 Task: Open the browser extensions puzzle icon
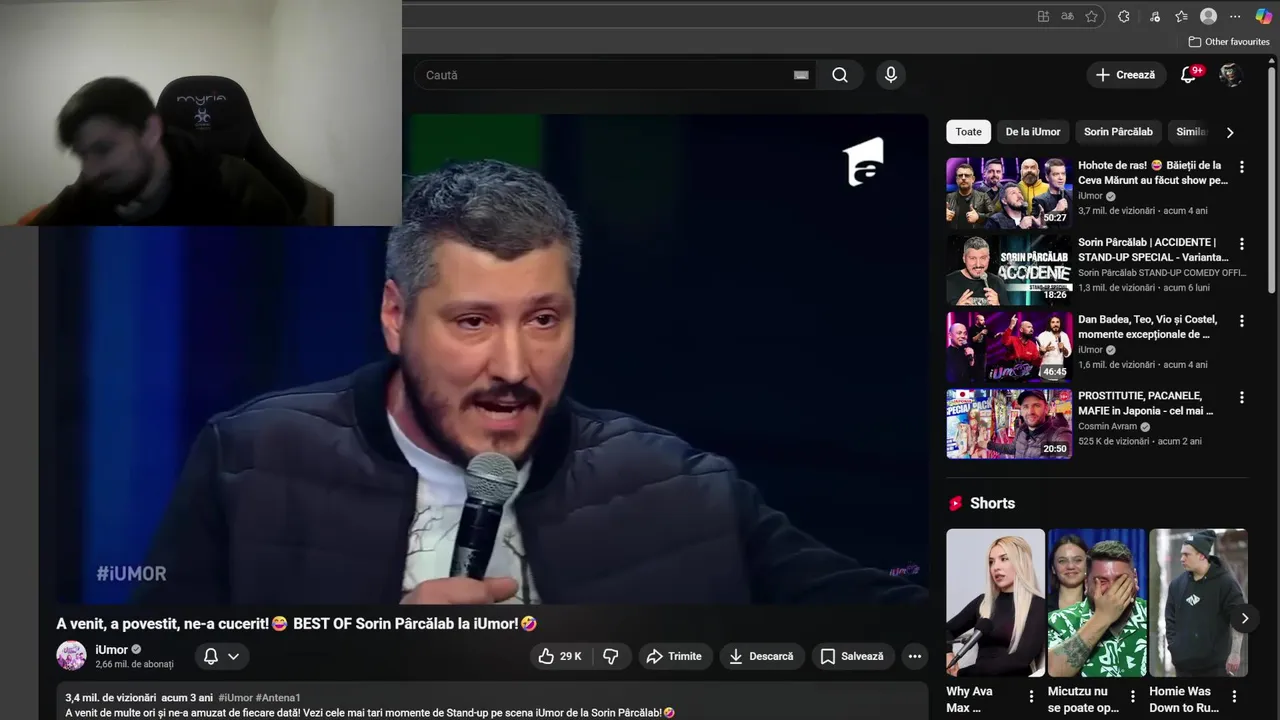tap(1124, 16)
